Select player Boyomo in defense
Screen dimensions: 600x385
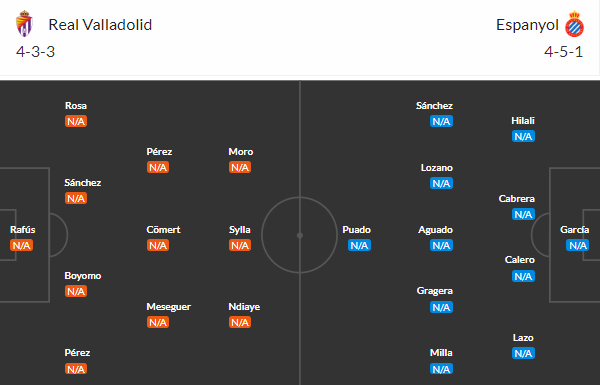click(83, 276)
